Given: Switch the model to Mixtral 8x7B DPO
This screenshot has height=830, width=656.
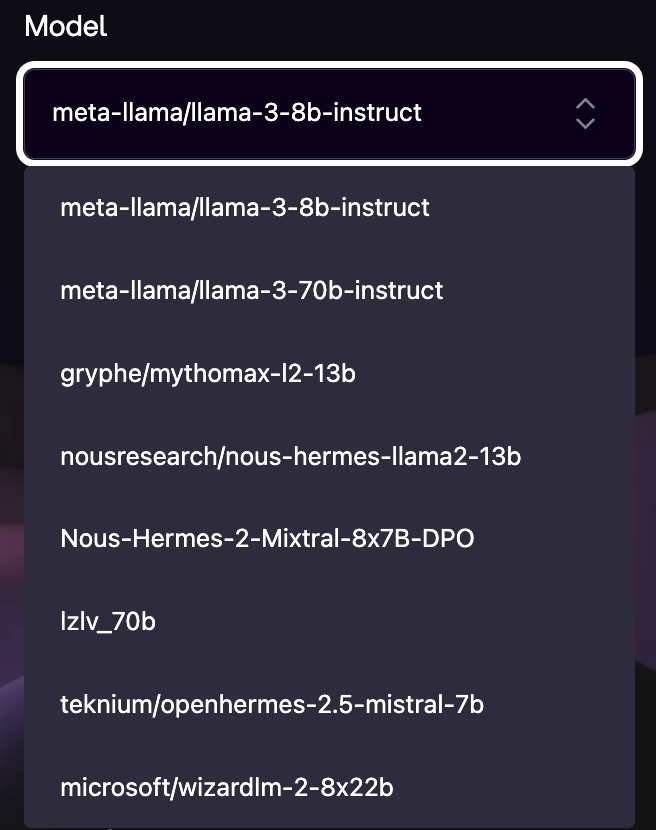Looking at the screenshot, I should [x=267, y=539].
